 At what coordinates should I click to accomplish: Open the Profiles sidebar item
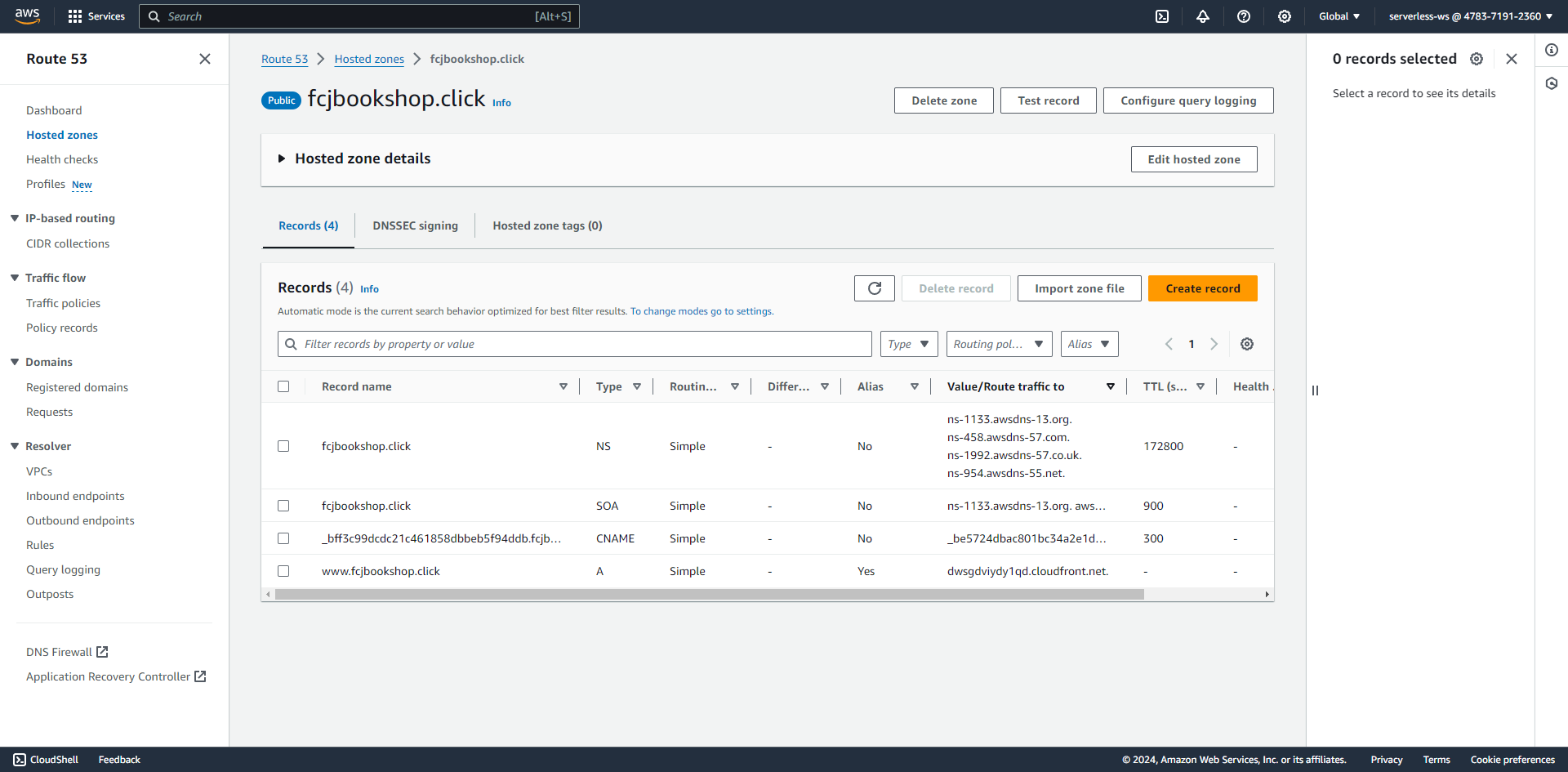(46, 184)
